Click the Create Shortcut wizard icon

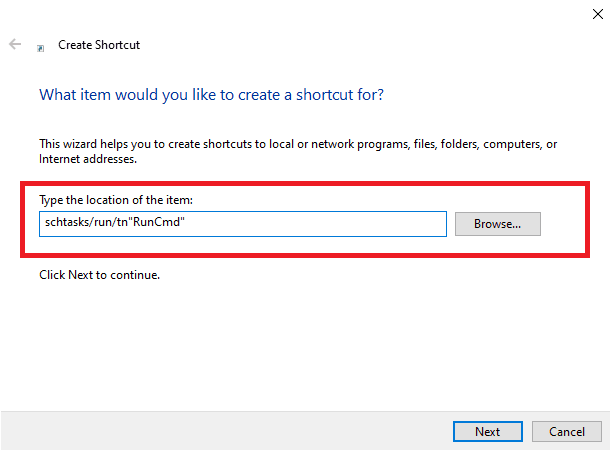point(40,47)
